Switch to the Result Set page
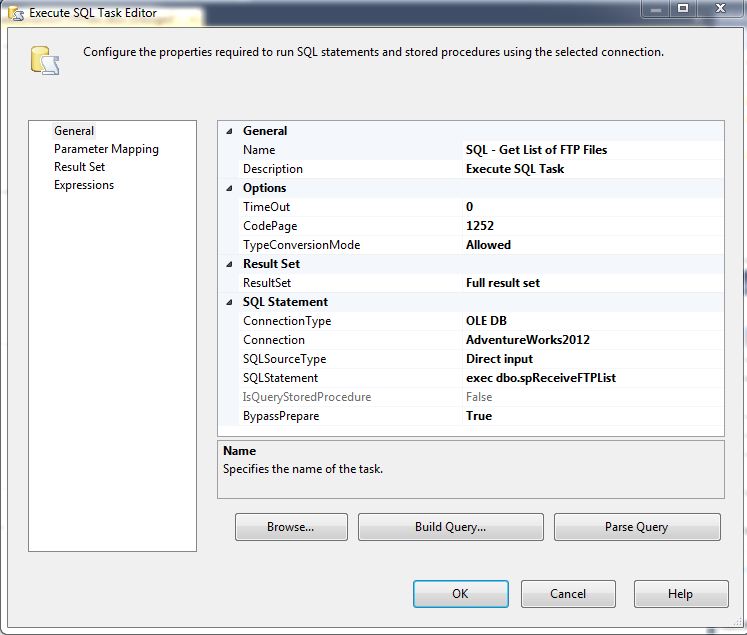This screenshot has width=747, height=635. point(79,167)
